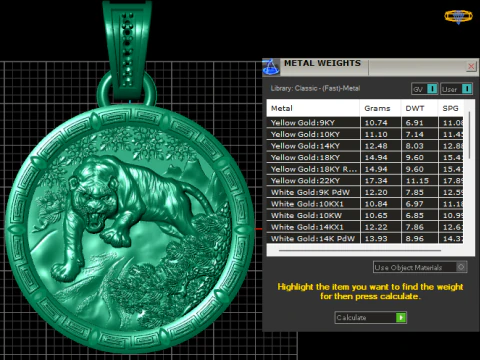Close the Metal Weights panel
Viewport: 480px width, 360px height.
point(471,66)
